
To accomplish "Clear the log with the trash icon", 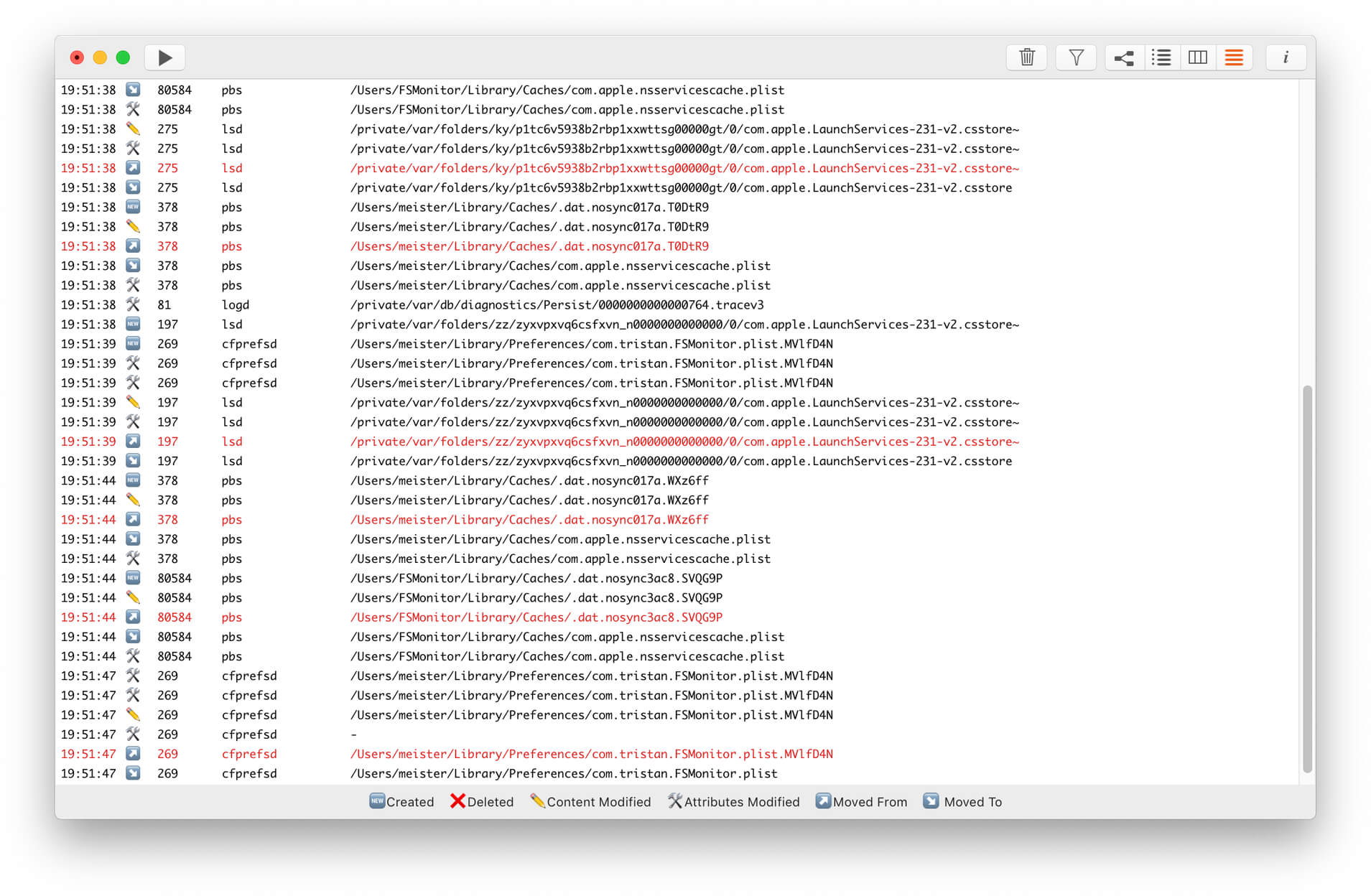I will (x=1026, y=57).
